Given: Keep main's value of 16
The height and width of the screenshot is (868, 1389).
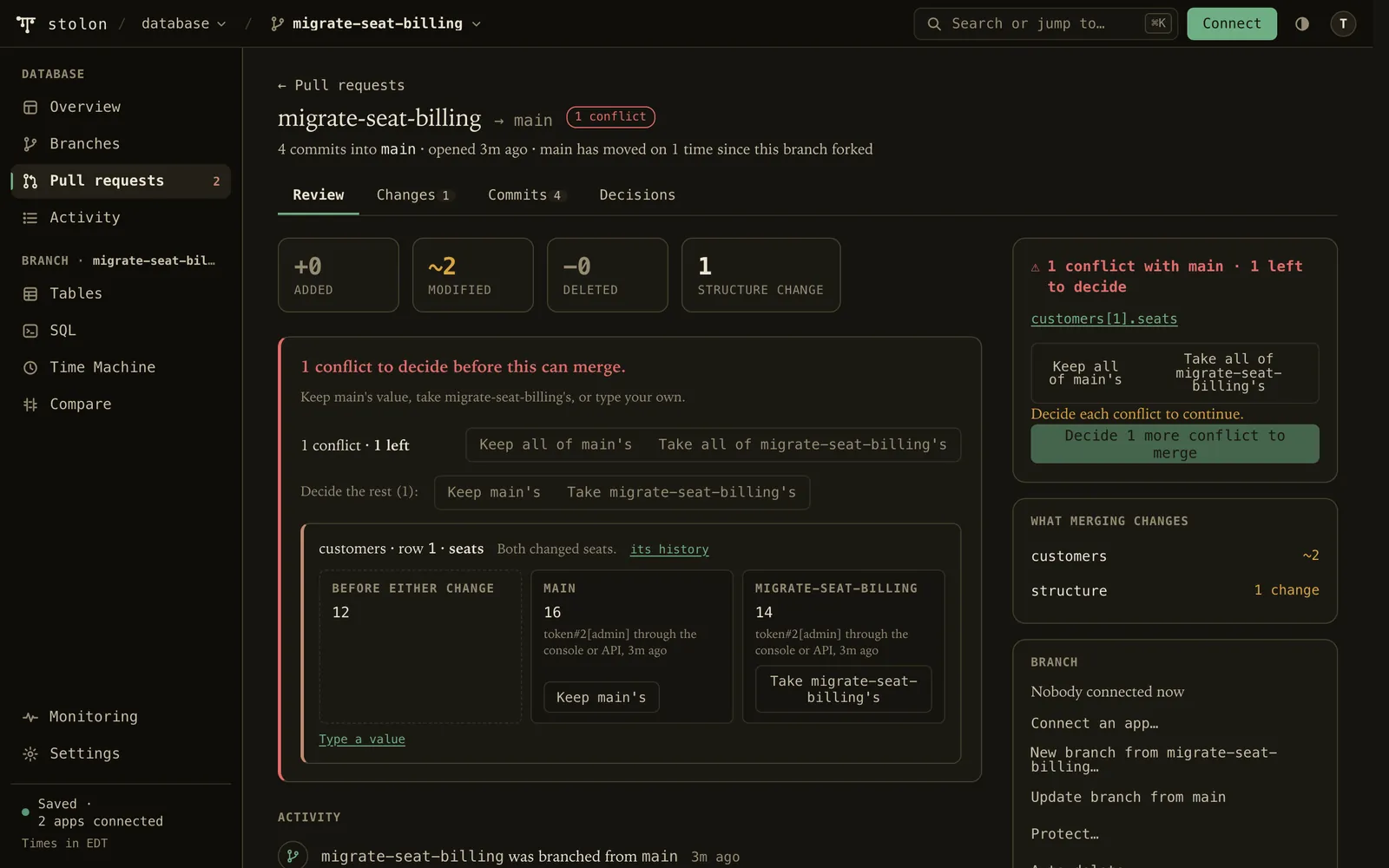Looking at the screenshot, I should pyautogui.click(x=602, y=698).
